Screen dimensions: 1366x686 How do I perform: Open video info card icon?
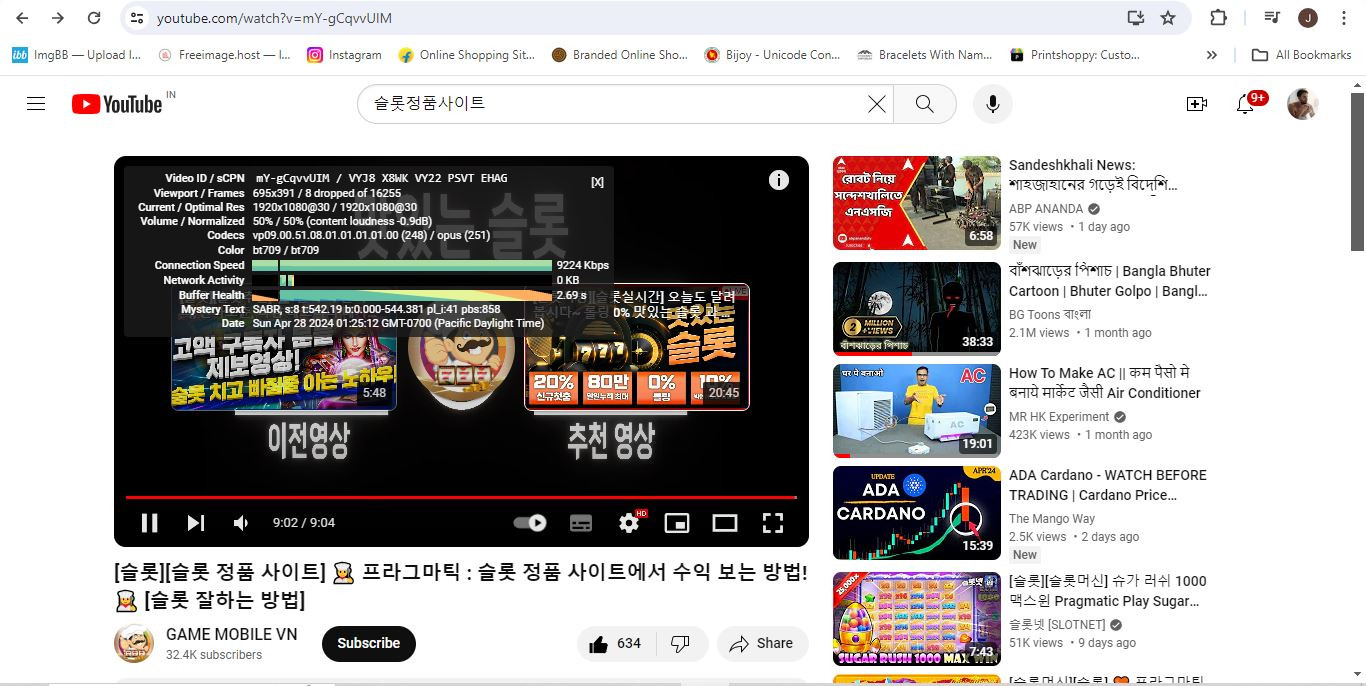tap(779, 180)
